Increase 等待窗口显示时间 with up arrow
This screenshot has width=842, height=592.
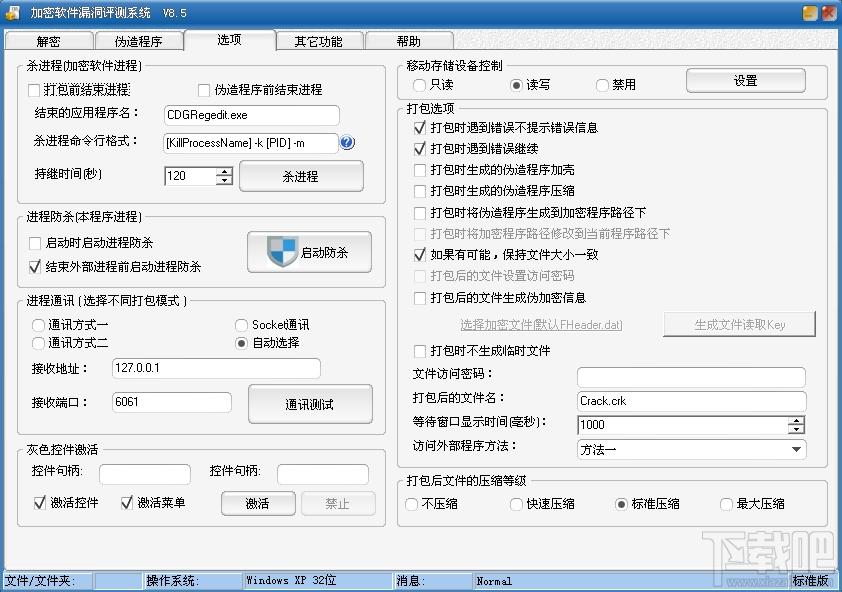pos(796,420)
